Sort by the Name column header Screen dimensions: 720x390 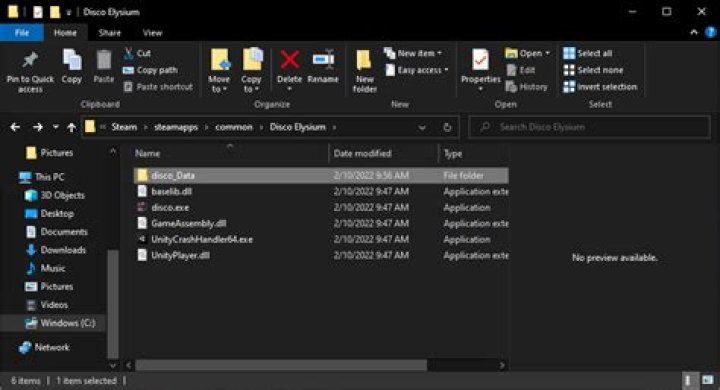point(231,153)
